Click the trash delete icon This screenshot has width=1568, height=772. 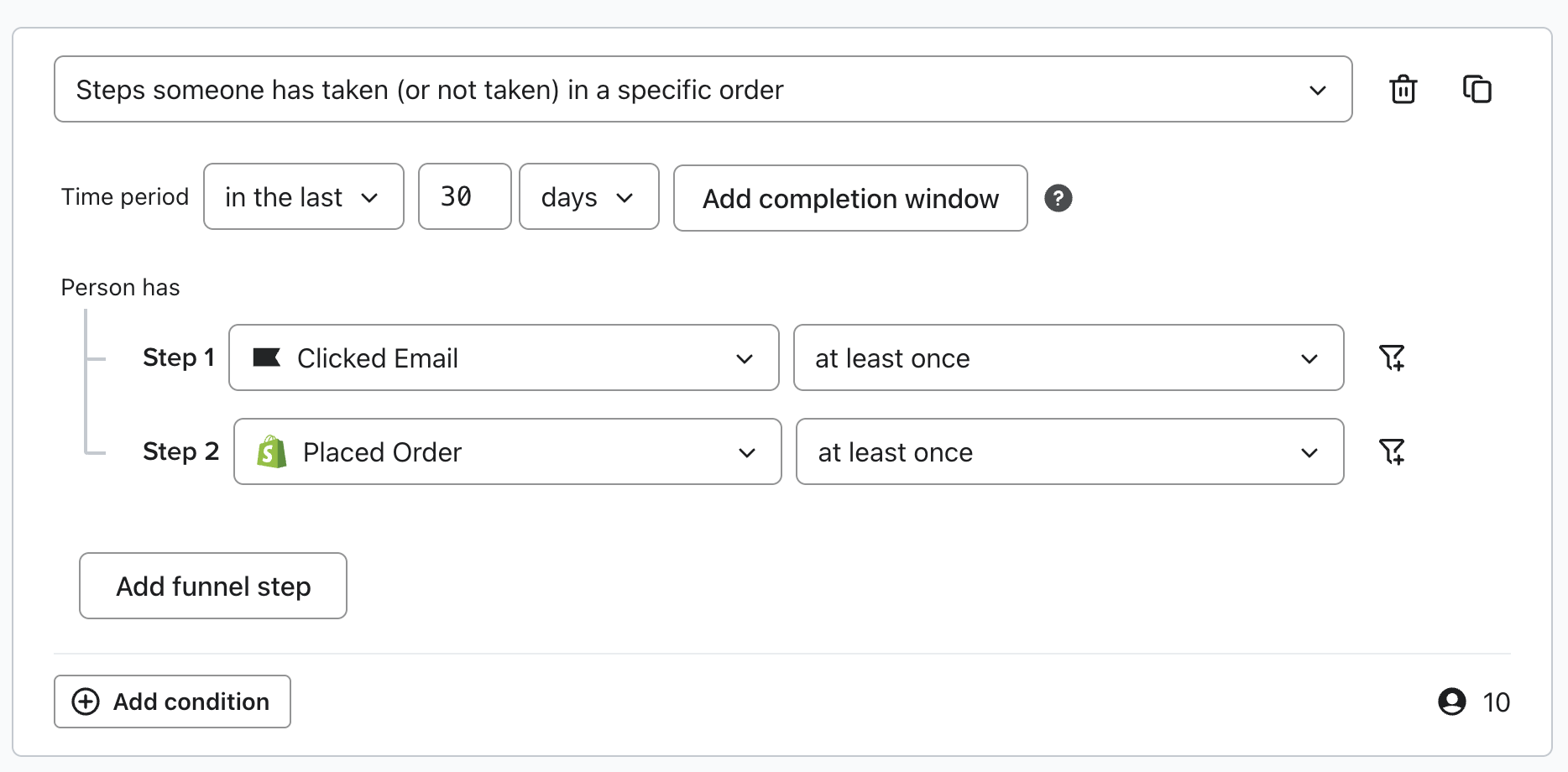tap(1403, 89)
